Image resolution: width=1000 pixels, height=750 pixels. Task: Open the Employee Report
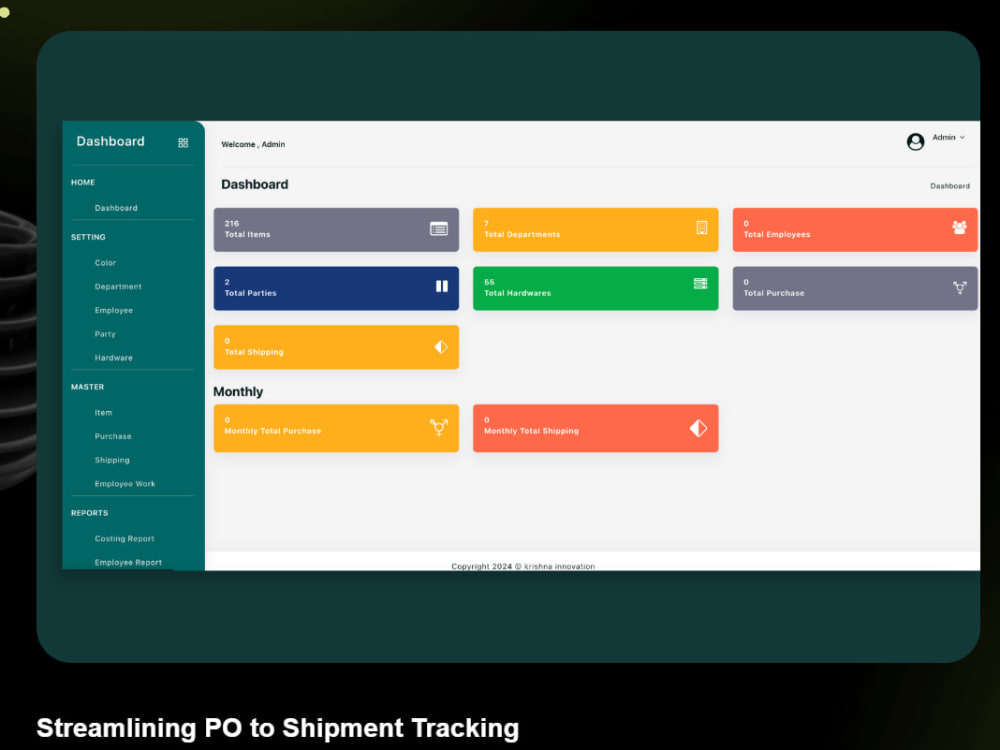[x=128, y=562]
